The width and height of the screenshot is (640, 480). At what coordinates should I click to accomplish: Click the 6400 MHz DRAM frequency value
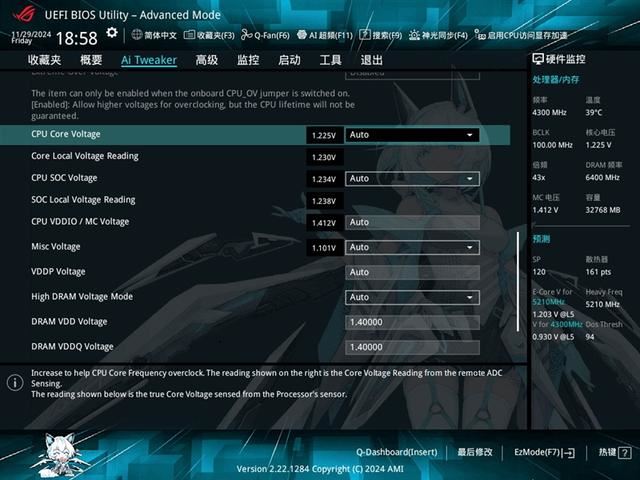click(x=602, y=178)
